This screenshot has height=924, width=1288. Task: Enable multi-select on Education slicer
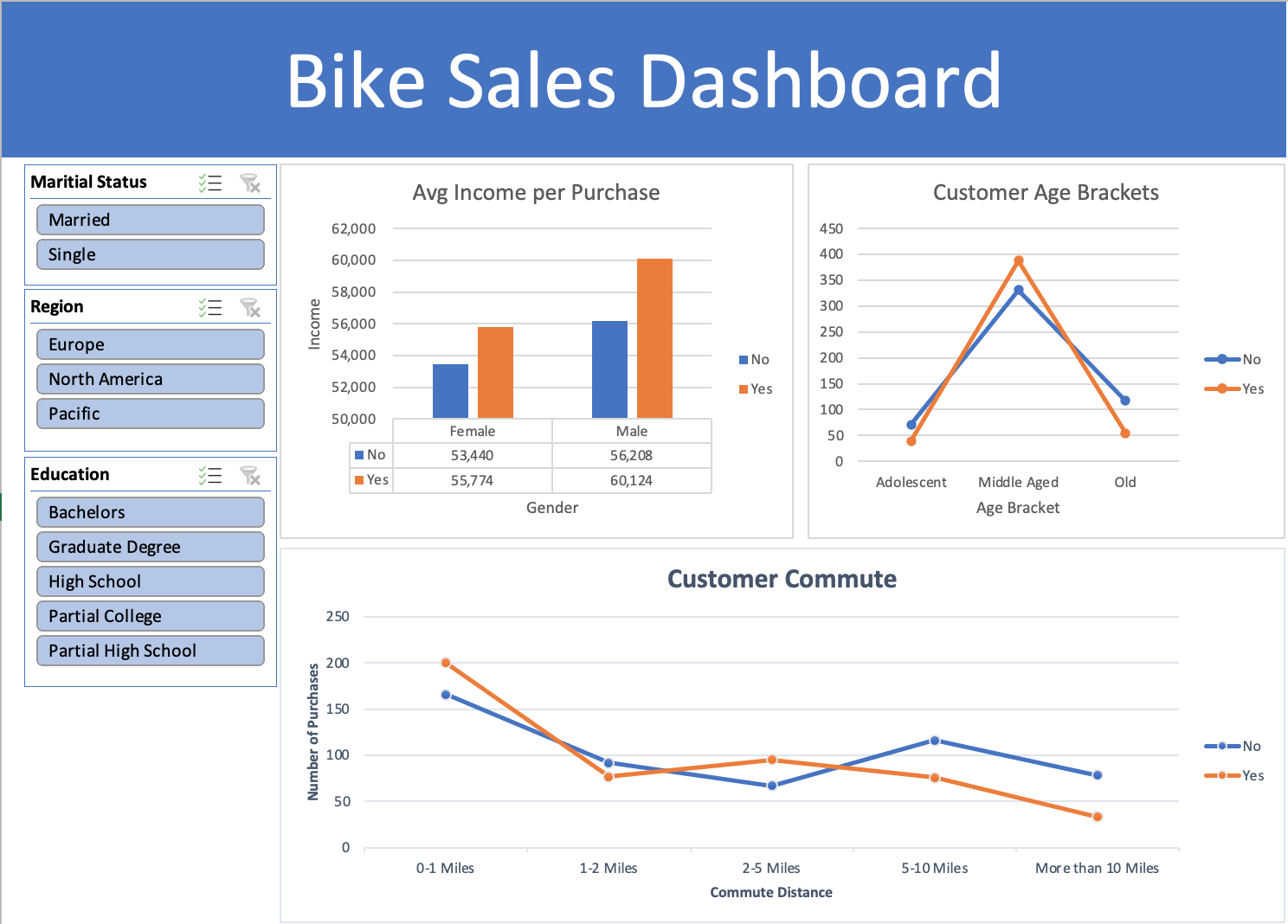coord(210,475)
